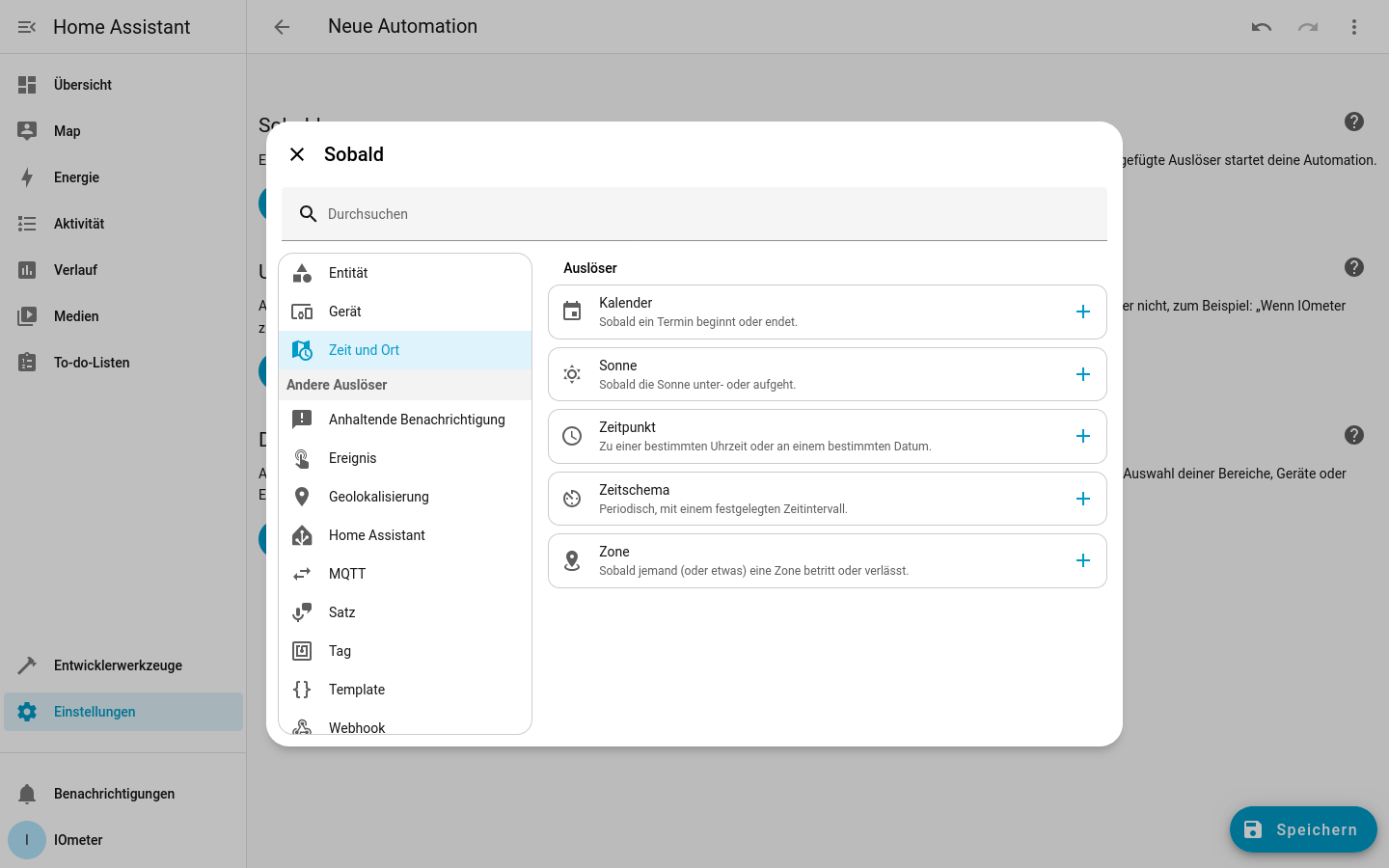Add the Zone trigger with plus

pyautogui.click(x=1083, y=560)
